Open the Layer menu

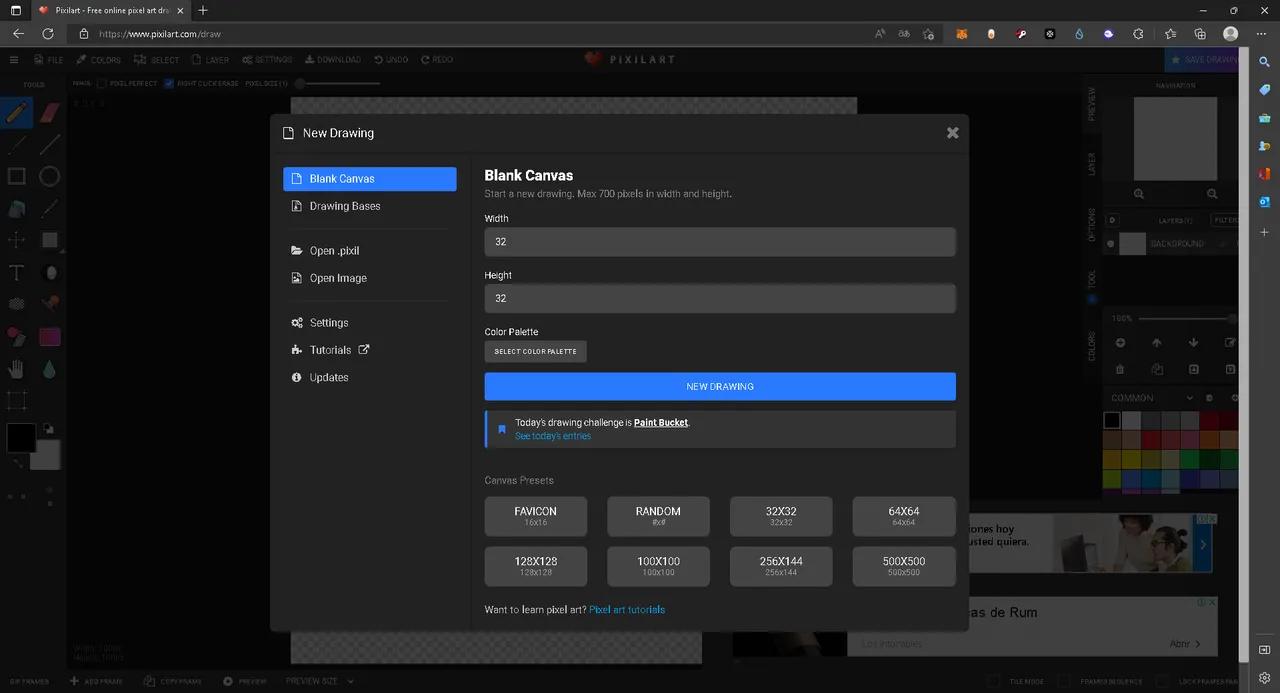point(211,60)
